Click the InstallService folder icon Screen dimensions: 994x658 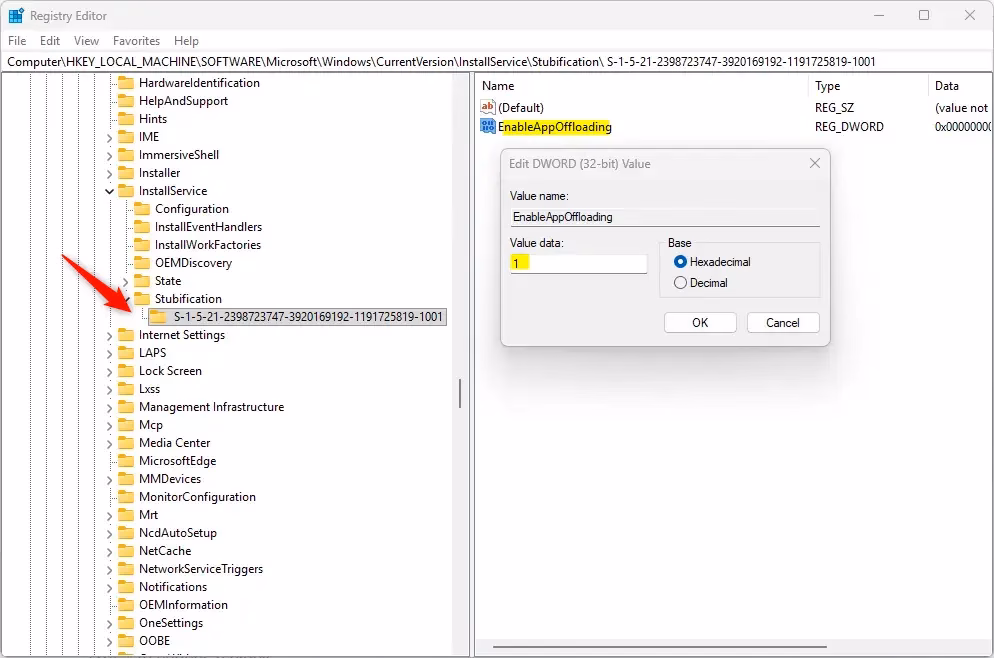click(x=126, y=191)
